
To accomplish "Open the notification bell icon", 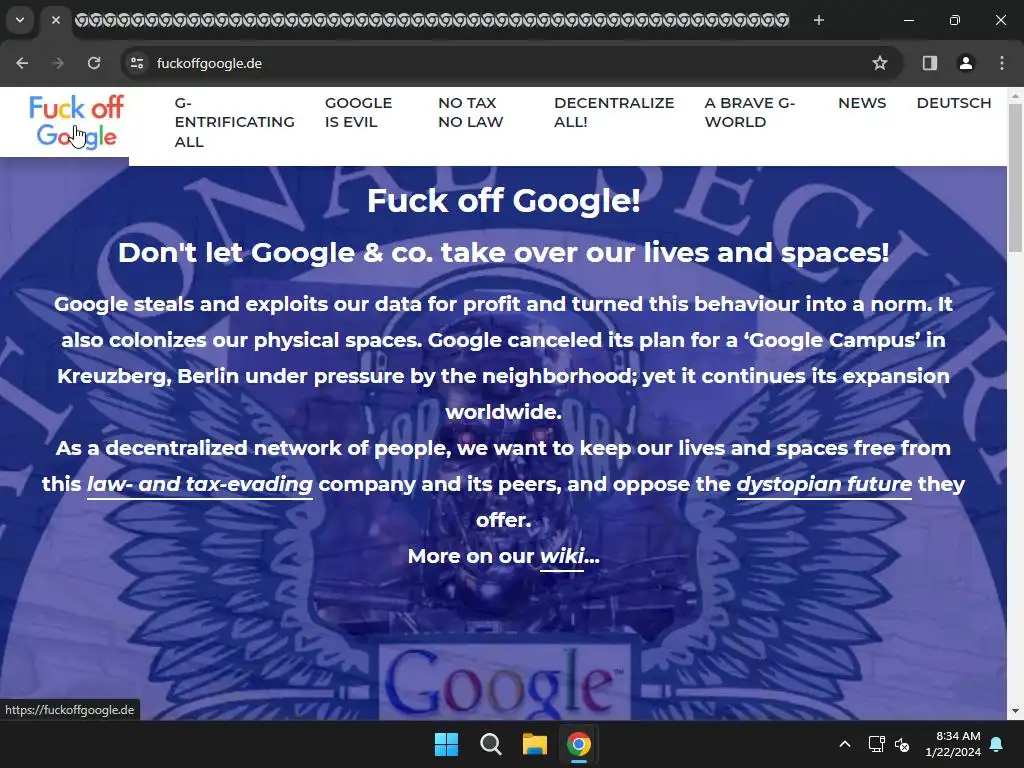I will (x=997, y=744).
